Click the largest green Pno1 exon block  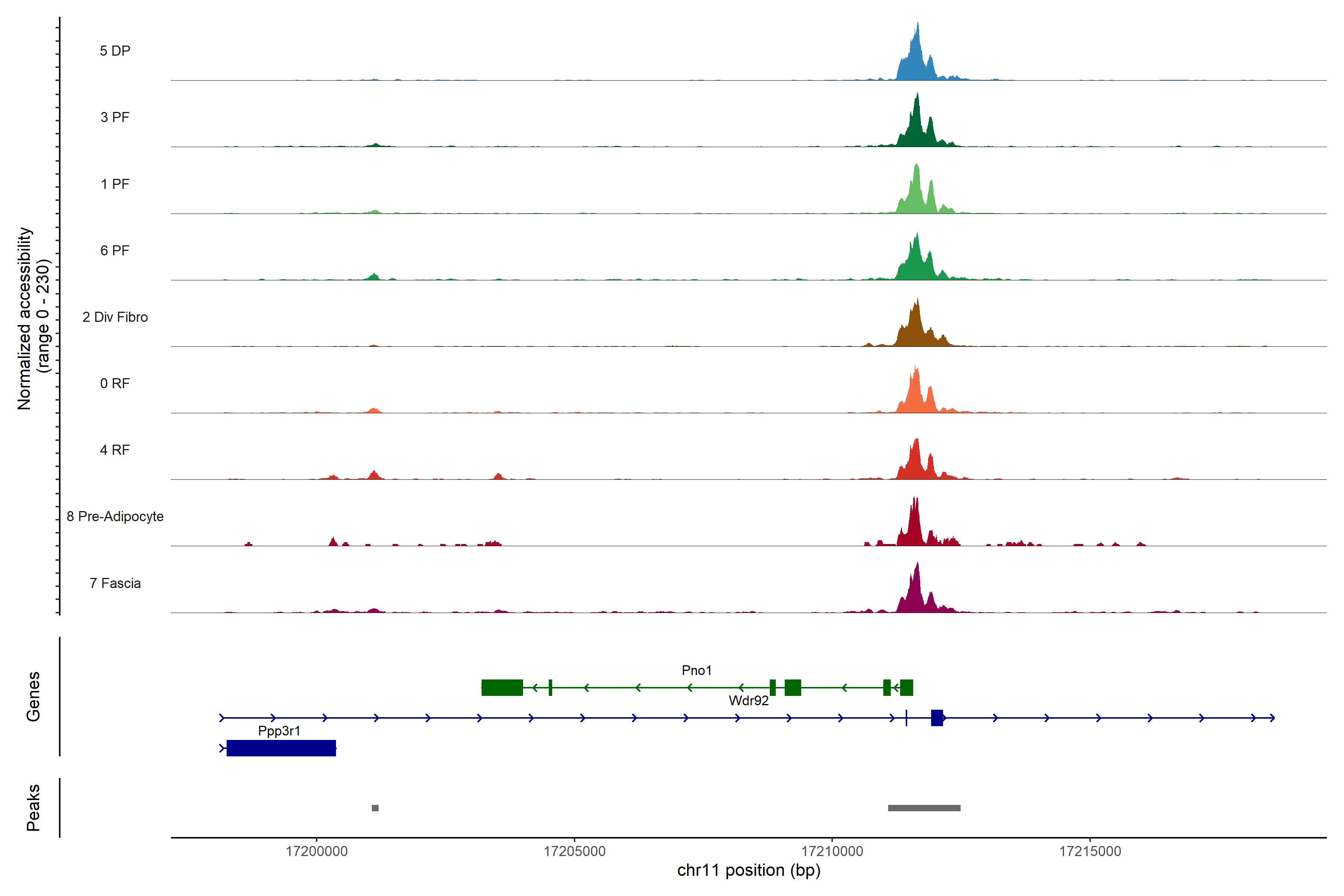point(502,687)
